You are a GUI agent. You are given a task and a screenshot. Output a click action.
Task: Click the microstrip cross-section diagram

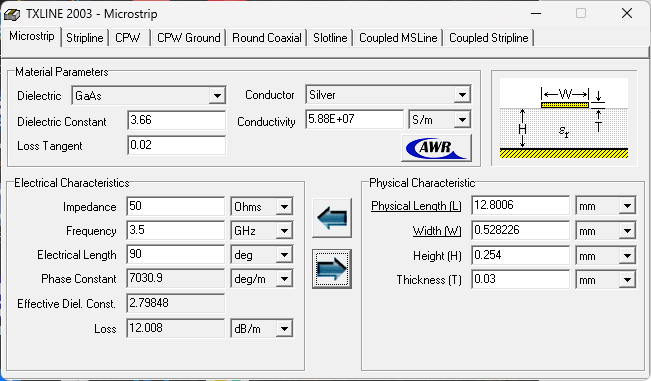564,118
